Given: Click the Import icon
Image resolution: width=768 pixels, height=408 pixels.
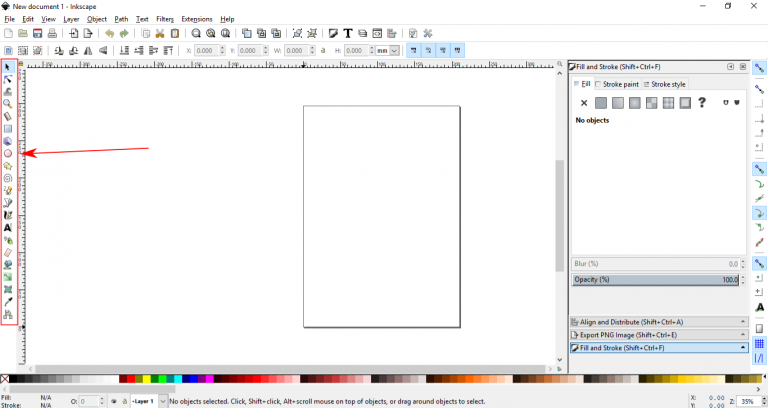Looking at the screenshot, I should pos(73,33).
